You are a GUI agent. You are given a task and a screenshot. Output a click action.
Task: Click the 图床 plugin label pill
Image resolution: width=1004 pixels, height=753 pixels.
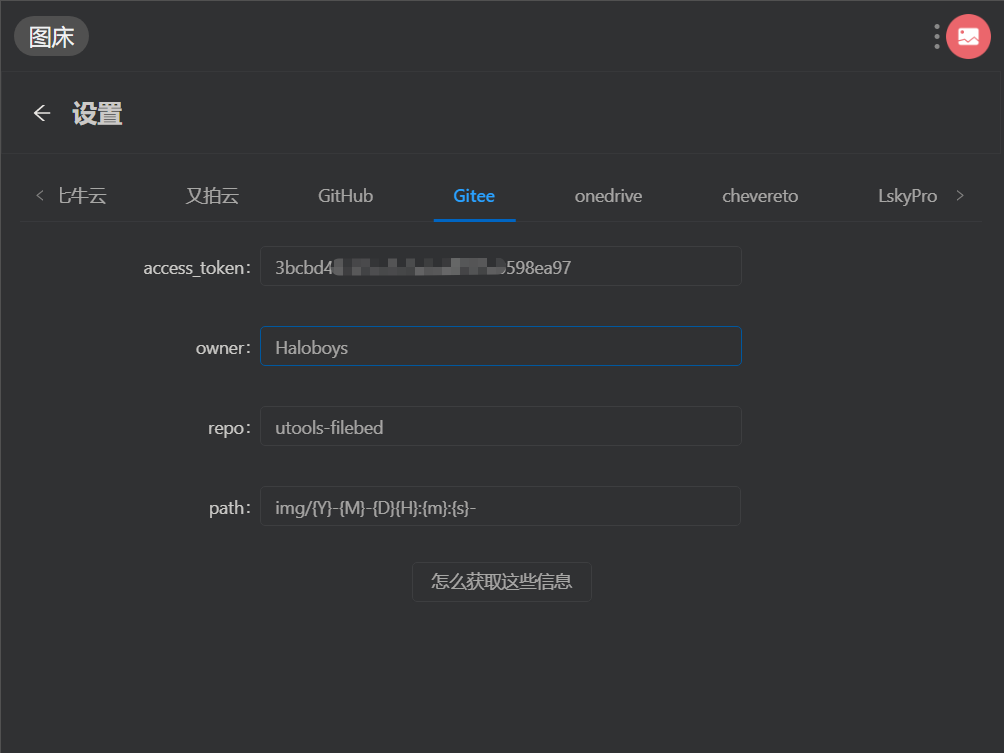51,36
